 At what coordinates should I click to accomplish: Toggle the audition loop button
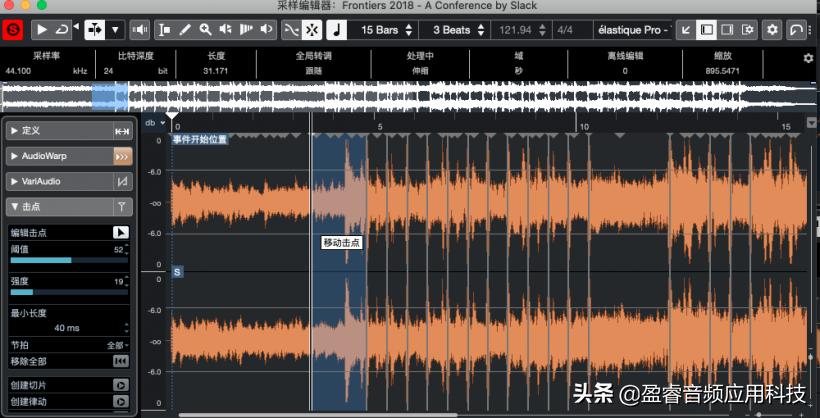62,30
